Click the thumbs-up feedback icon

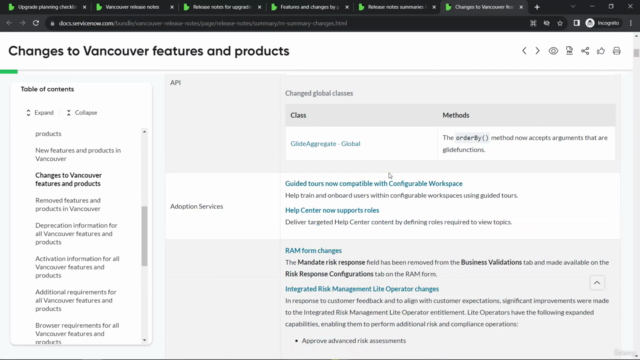point(601,51)
